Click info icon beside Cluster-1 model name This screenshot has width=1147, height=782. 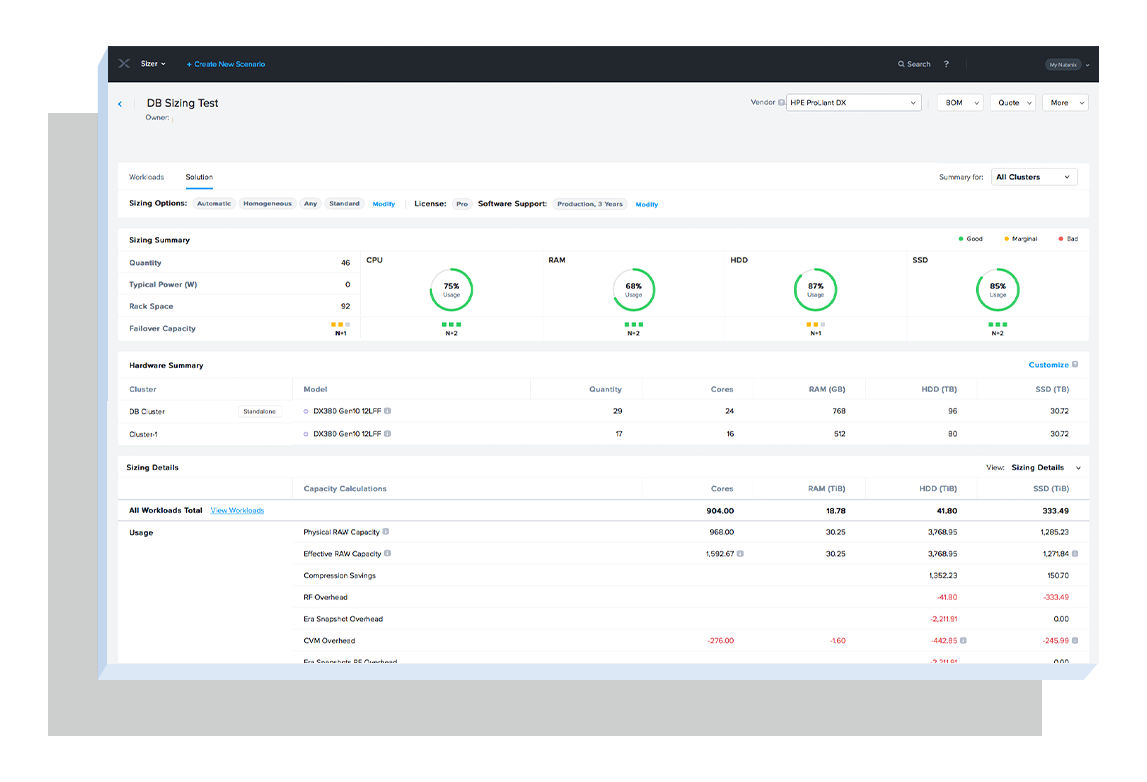click(388, 433)
